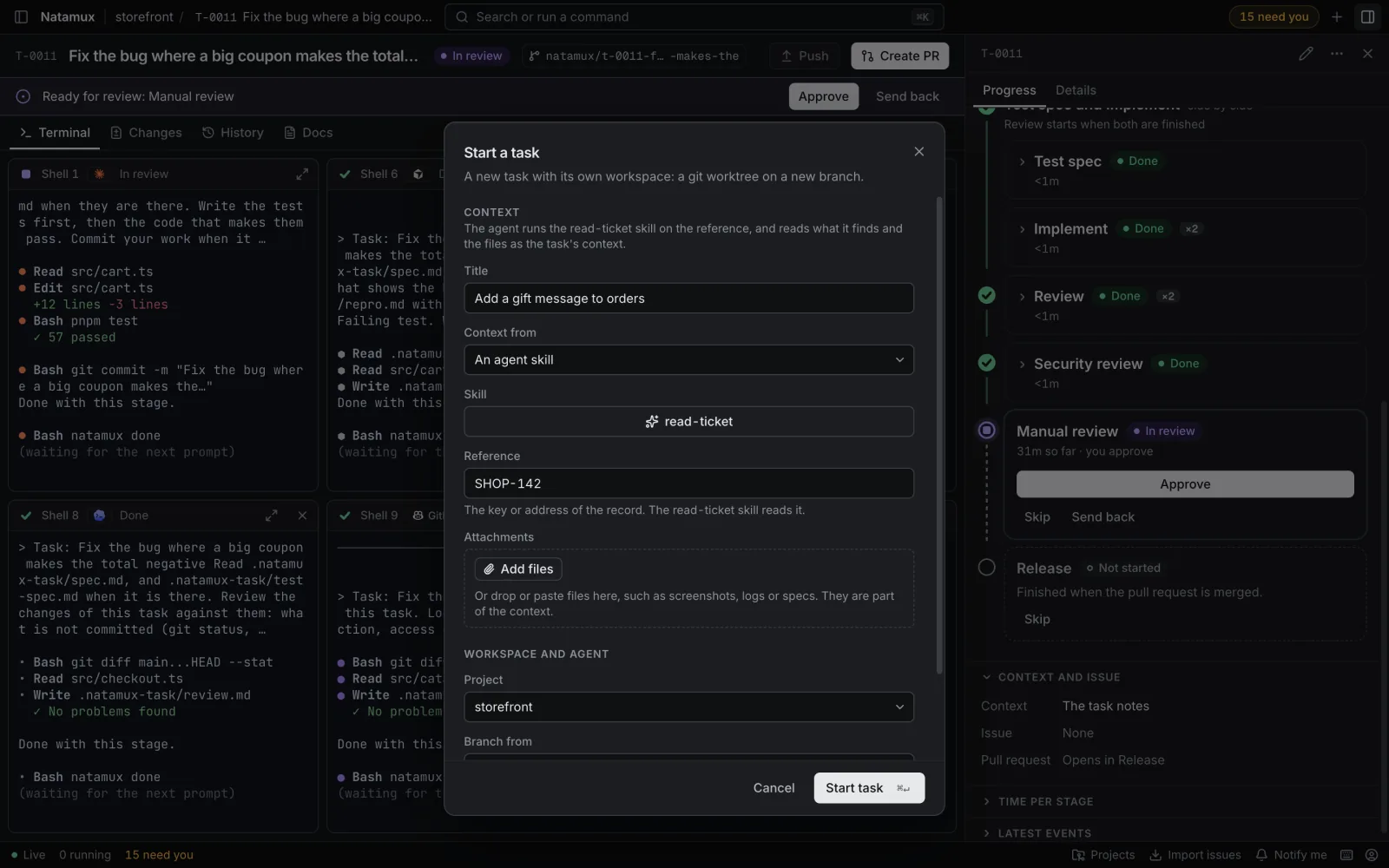The height and width of the screenshot is (868, 1389).
Task: Expand Shell 1 terminal pane
Action: (302, 174)
